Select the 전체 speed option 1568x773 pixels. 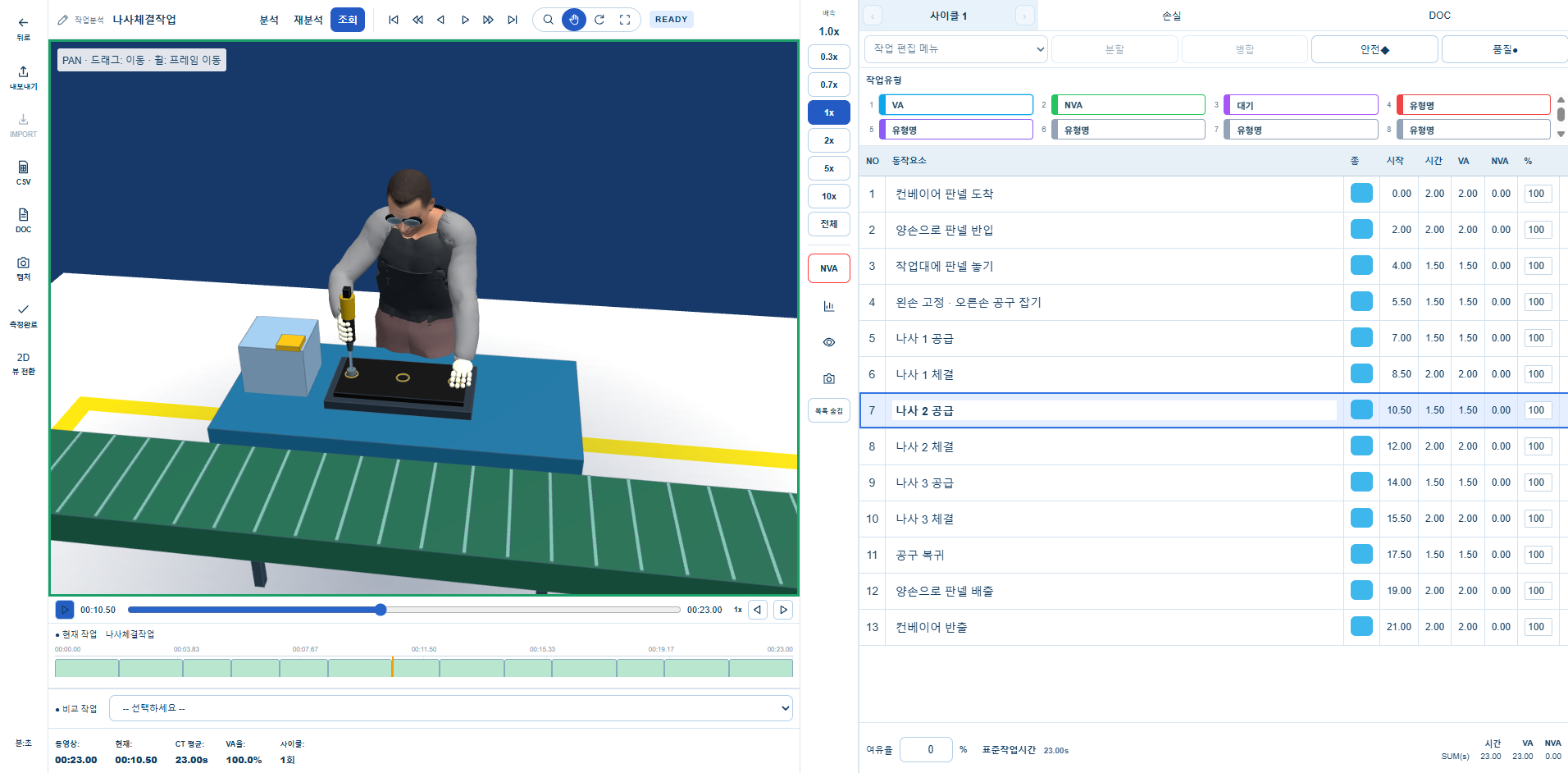[x=829, y=224]
